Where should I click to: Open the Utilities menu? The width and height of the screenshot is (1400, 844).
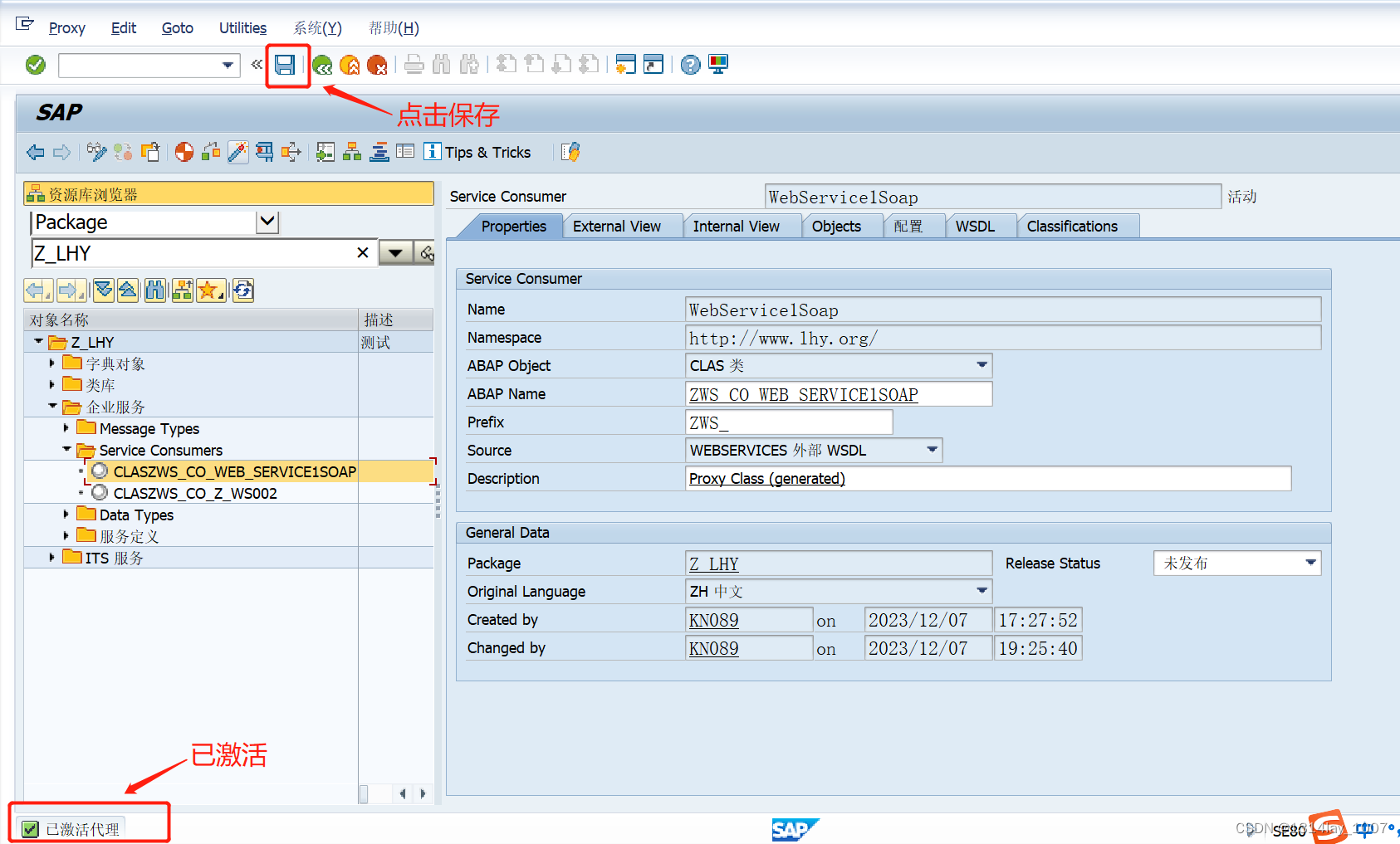click(242, 27)
